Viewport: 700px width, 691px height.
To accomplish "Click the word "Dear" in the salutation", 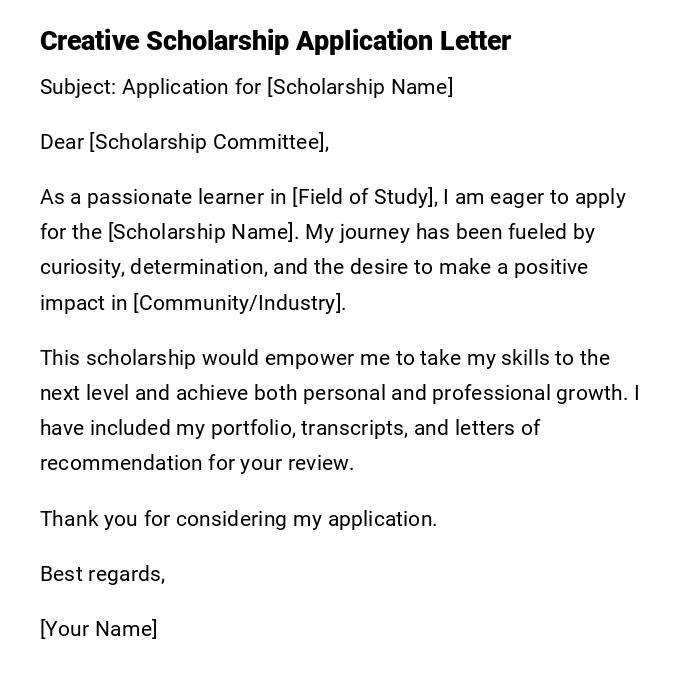I will click(62, 142).
